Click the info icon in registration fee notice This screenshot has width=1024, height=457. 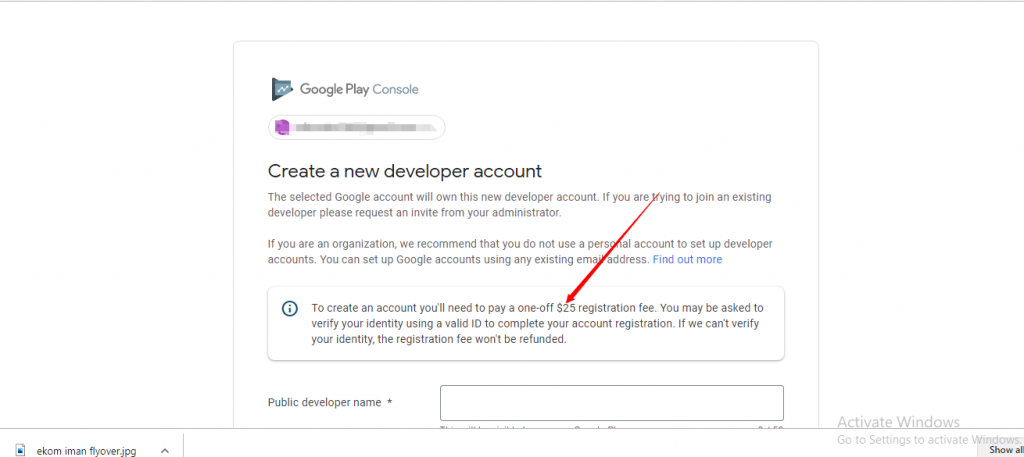point(290,308)
